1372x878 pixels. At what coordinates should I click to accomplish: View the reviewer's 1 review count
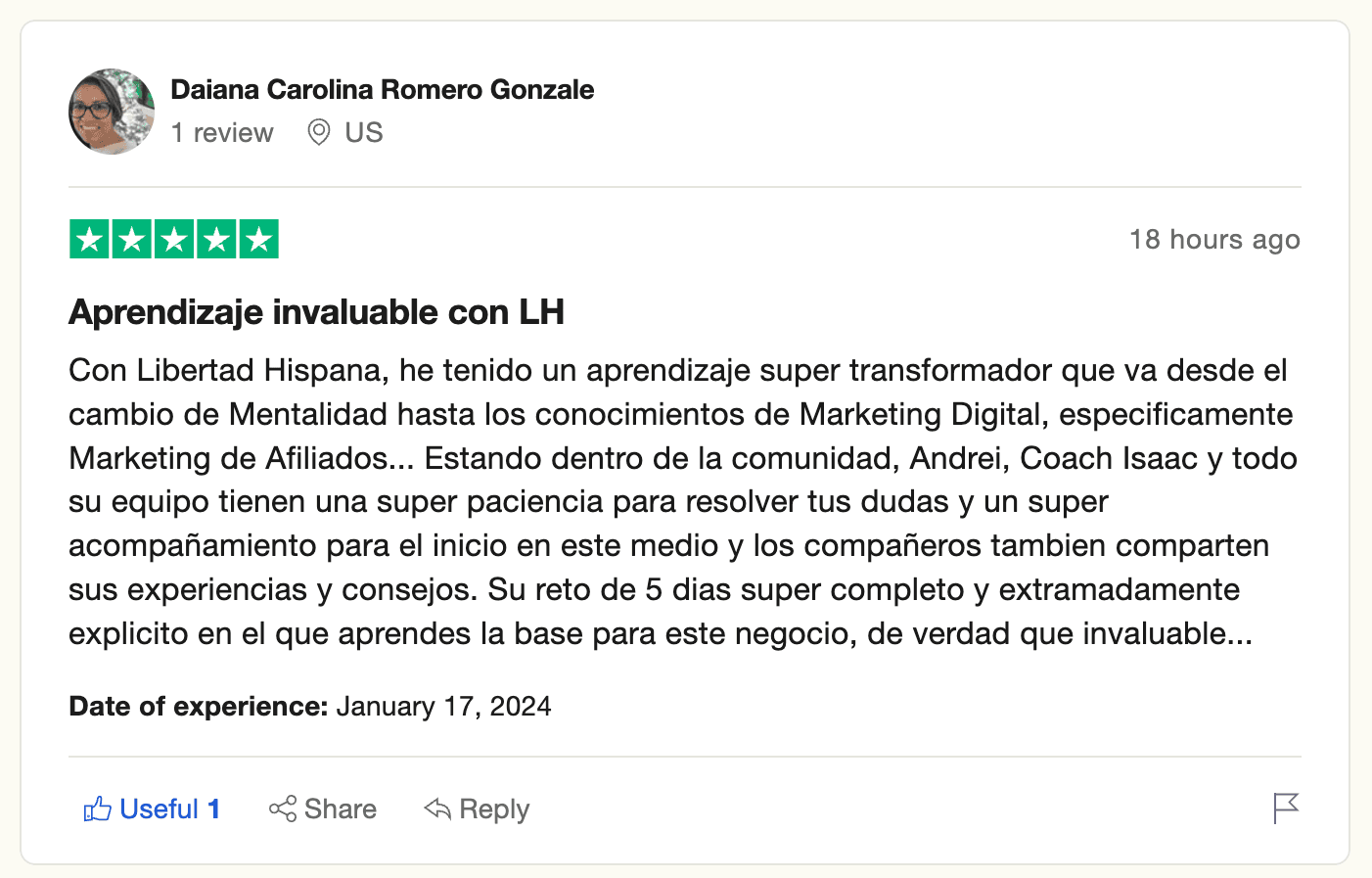click(222, 132)
